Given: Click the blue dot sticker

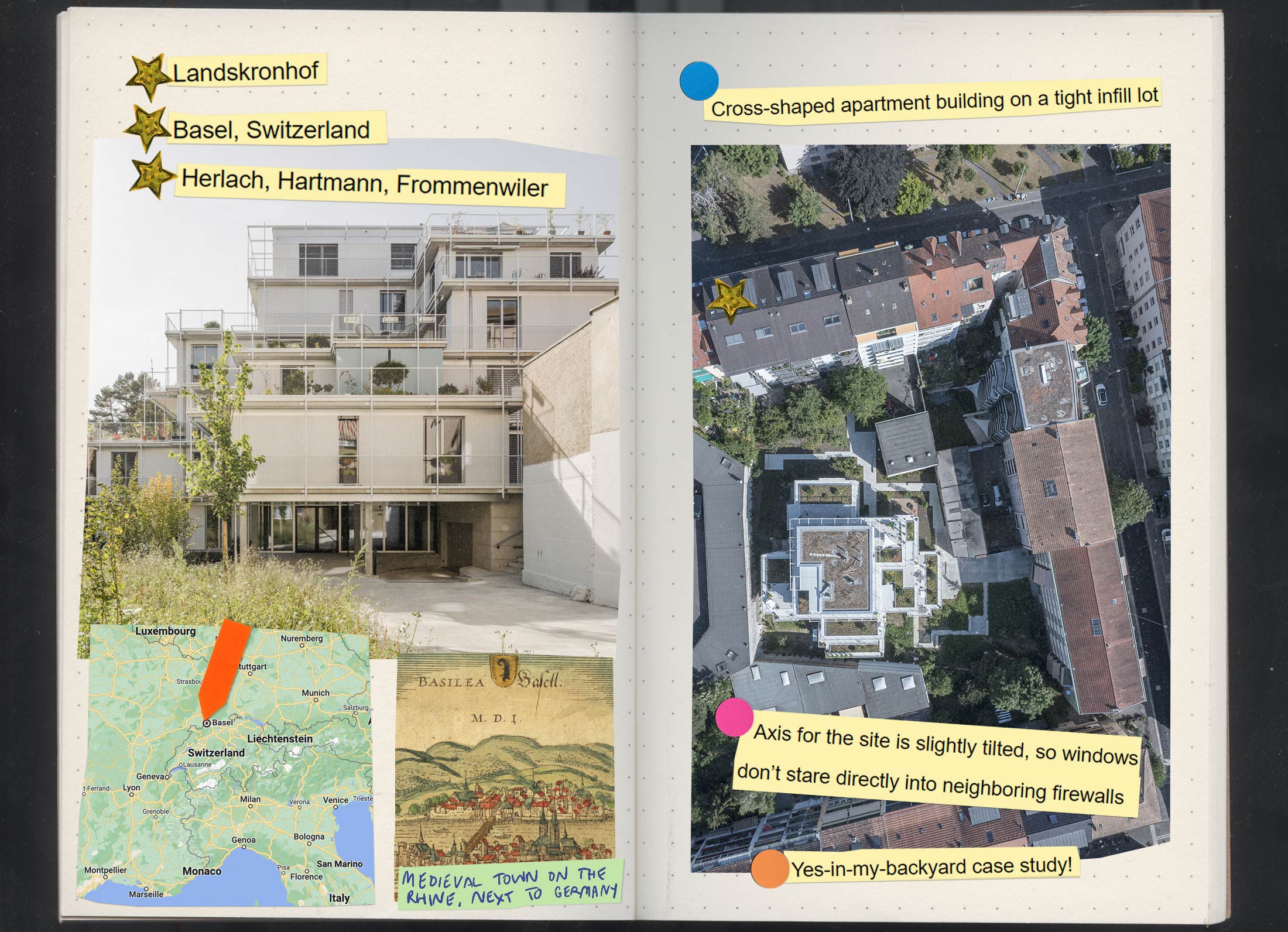Looking at the screenshot, I should coord(699,81).
